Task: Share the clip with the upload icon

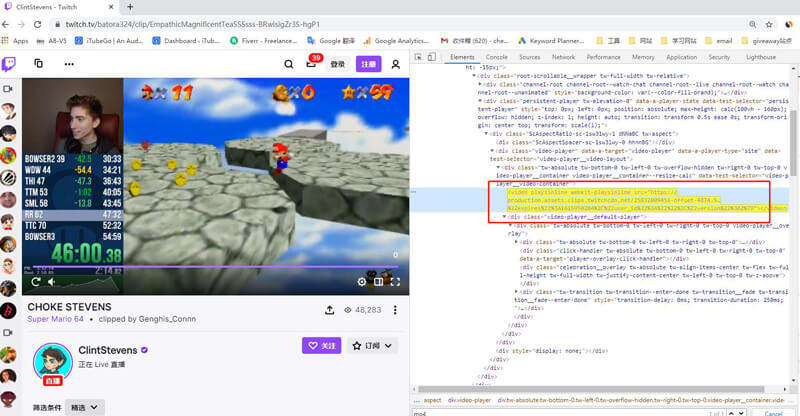Action: (330, 310)
